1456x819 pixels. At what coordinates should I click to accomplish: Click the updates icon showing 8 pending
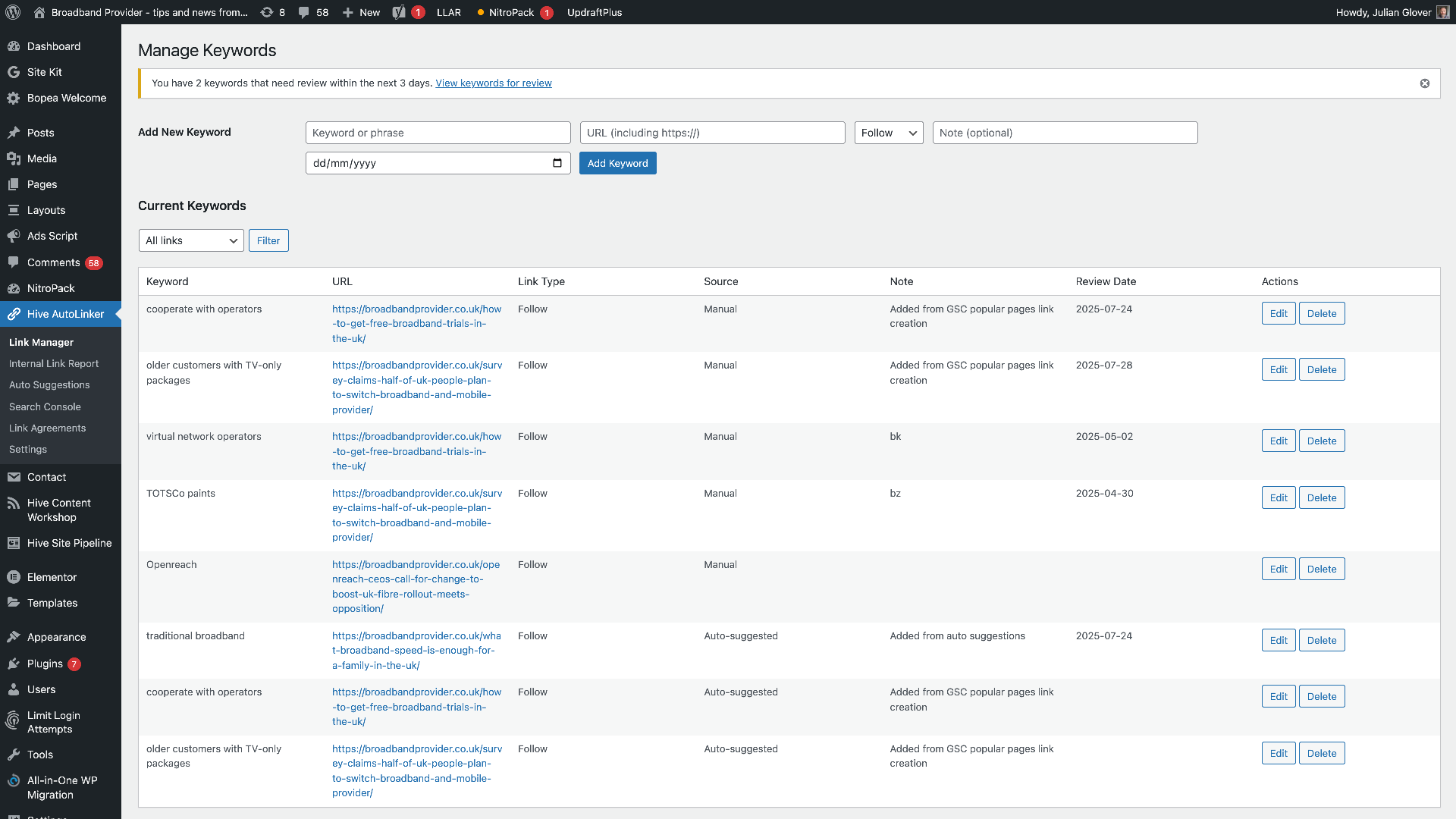point(267,12)
